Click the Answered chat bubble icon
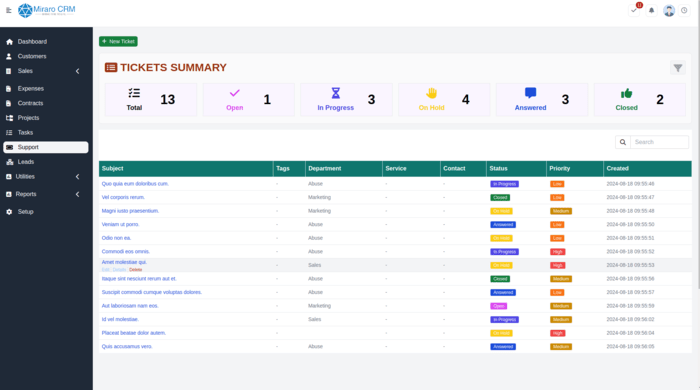700x390 pixels. pyautogui.click(x=530, y=93)
